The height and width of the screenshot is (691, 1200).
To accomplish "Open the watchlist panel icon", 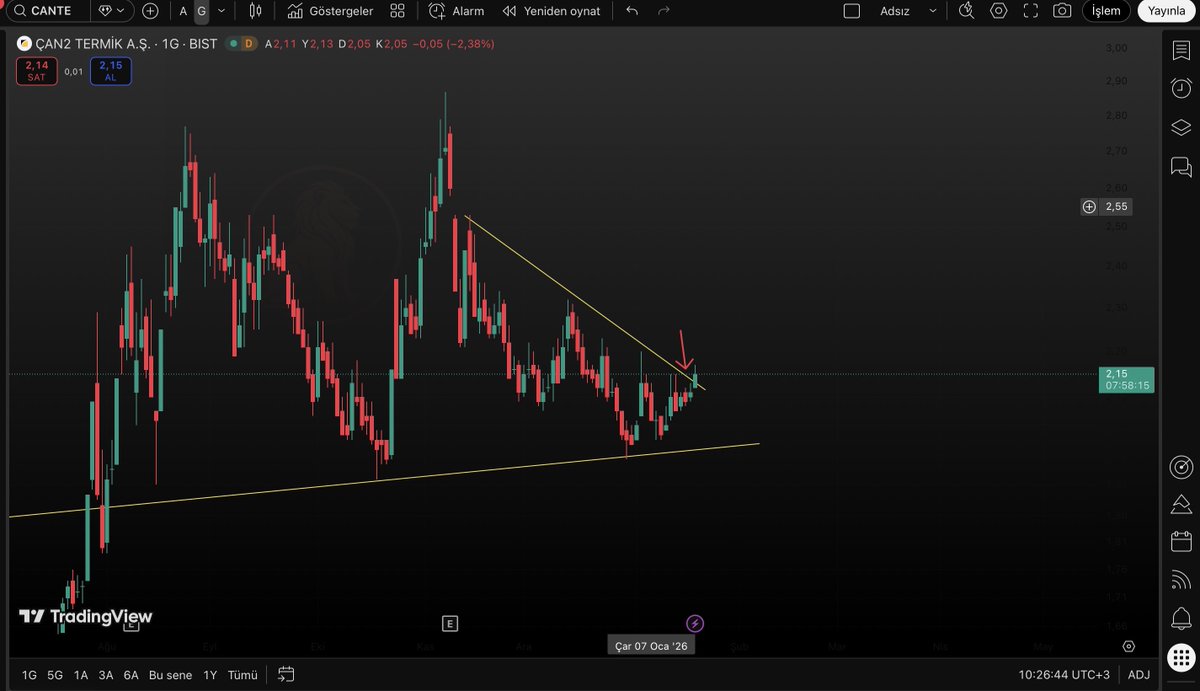I will [x=1181, y=50].
